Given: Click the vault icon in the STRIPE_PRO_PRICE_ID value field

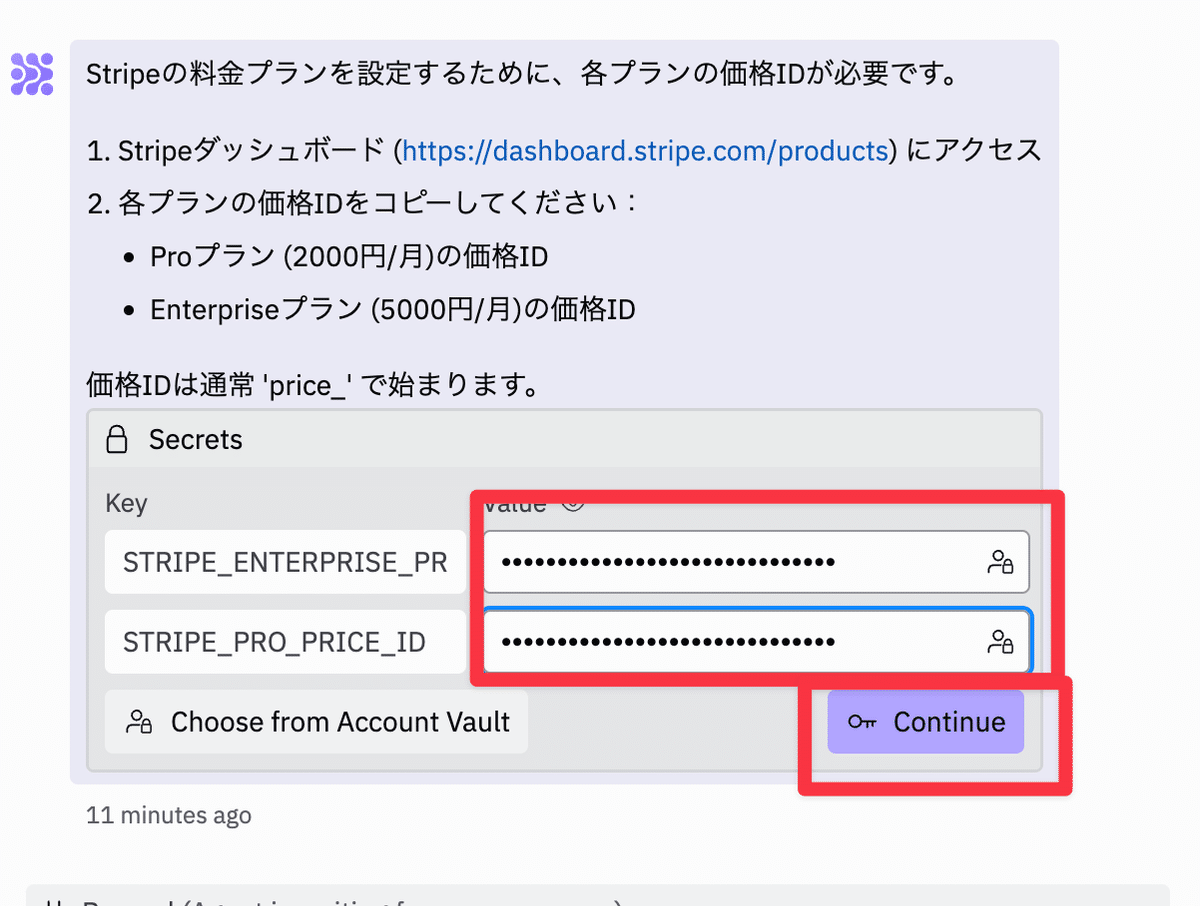Looking at the screenshot, I should click(1000, 642).
